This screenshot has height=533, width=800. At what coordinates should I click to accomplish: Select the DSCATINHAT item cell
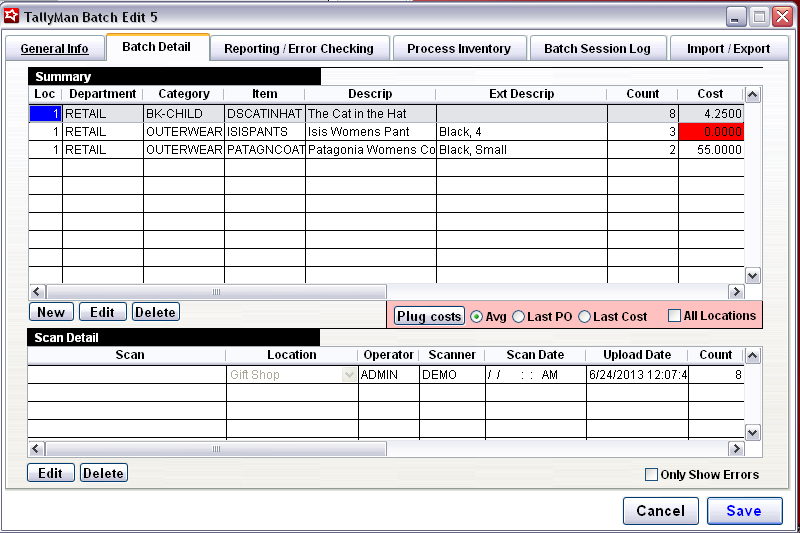coord(265,114)
